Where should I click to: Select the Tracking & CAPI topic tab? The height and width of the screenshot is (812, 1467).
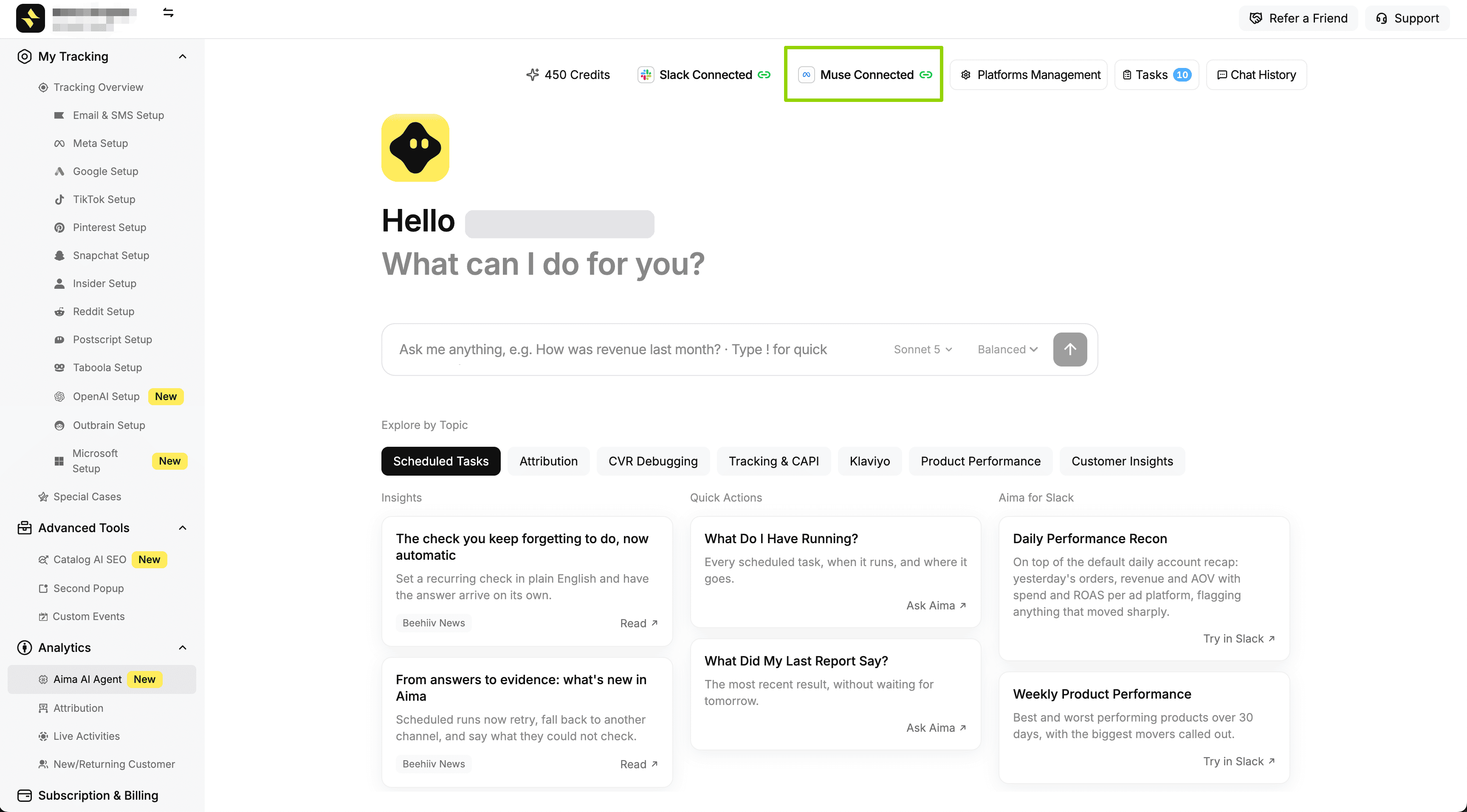click(773, 461)
